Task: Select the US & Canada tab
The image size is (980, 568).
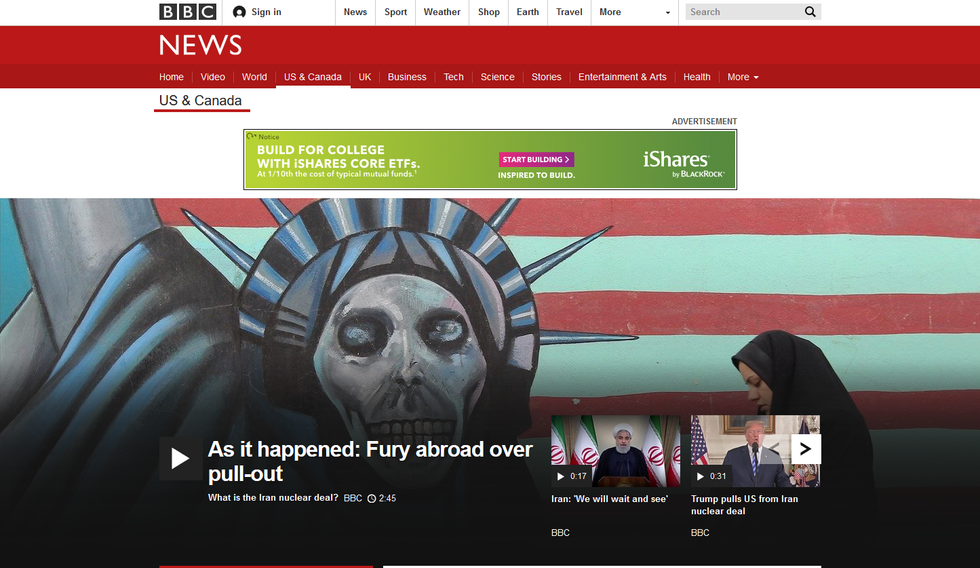Action: coord(312,77)
